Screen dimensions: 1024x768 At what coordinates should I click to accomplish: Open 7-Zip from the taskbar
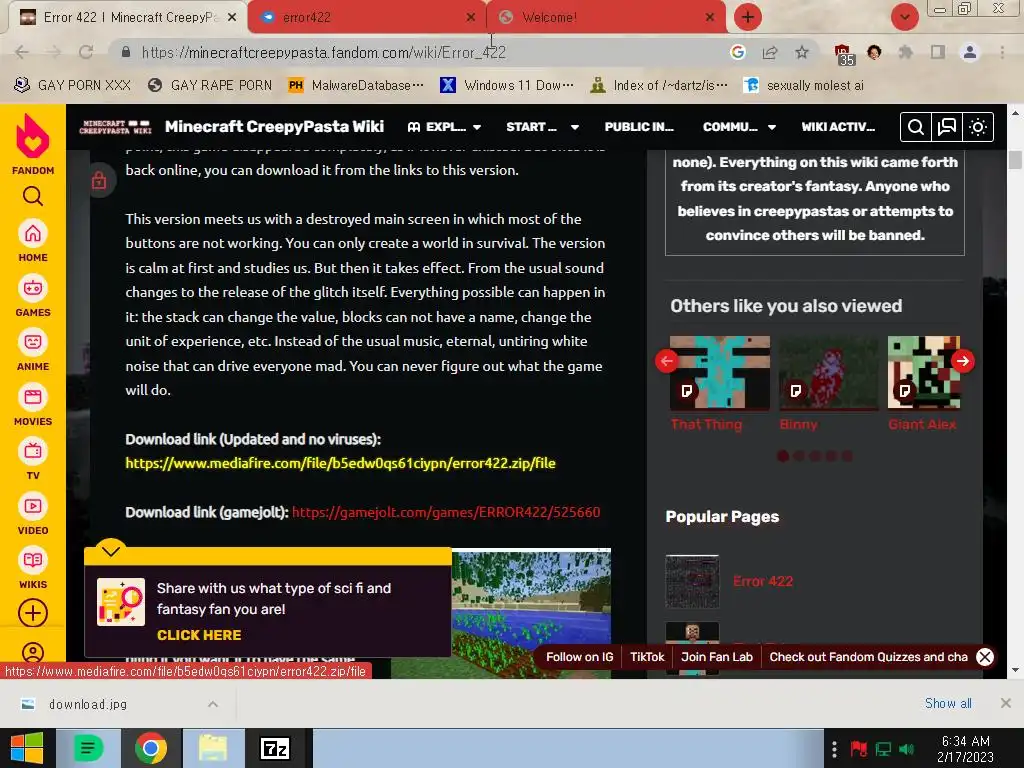274,748
